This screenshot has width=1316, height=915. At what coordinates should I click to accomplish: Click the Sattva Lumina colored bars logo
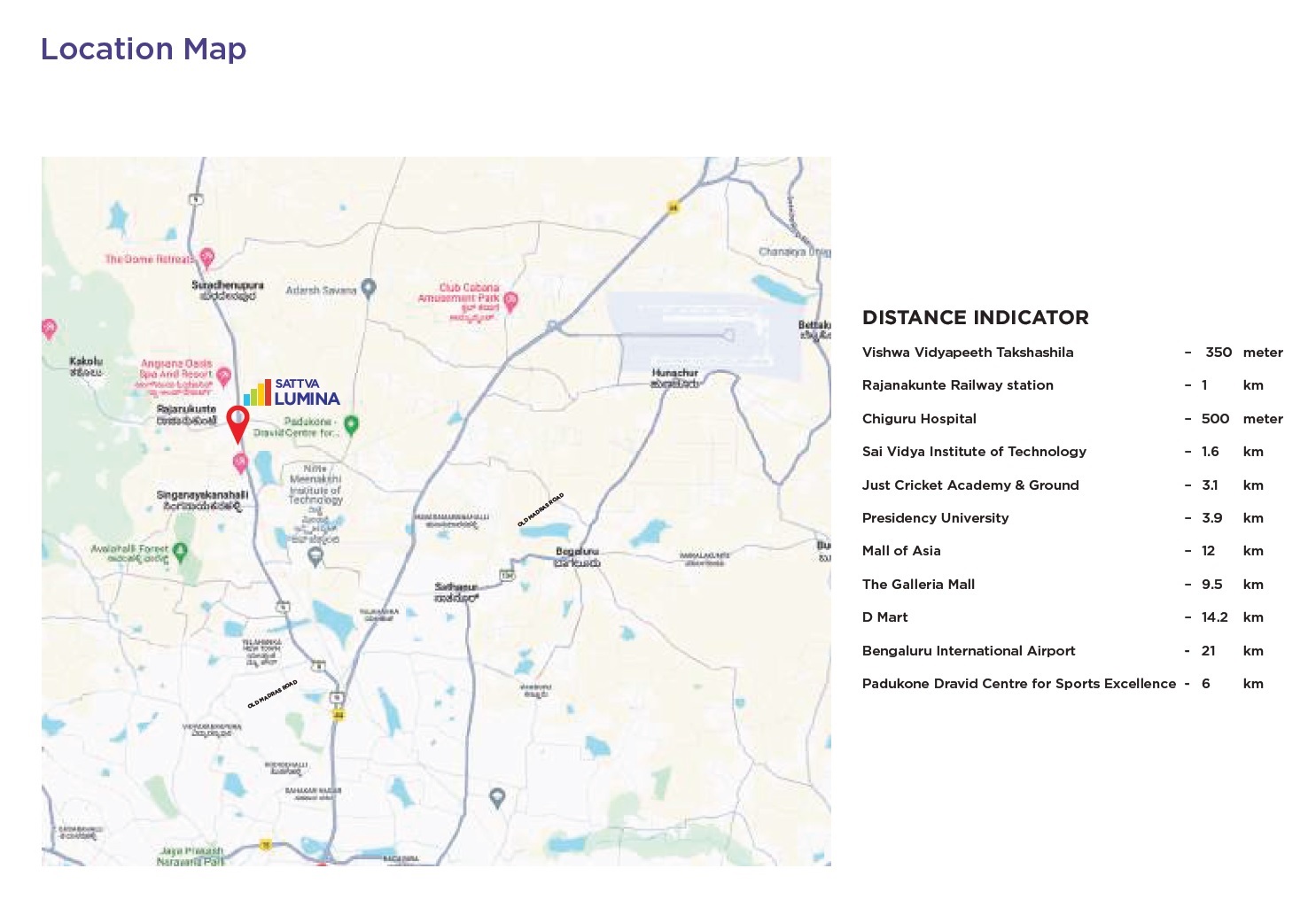click(257, 392)
